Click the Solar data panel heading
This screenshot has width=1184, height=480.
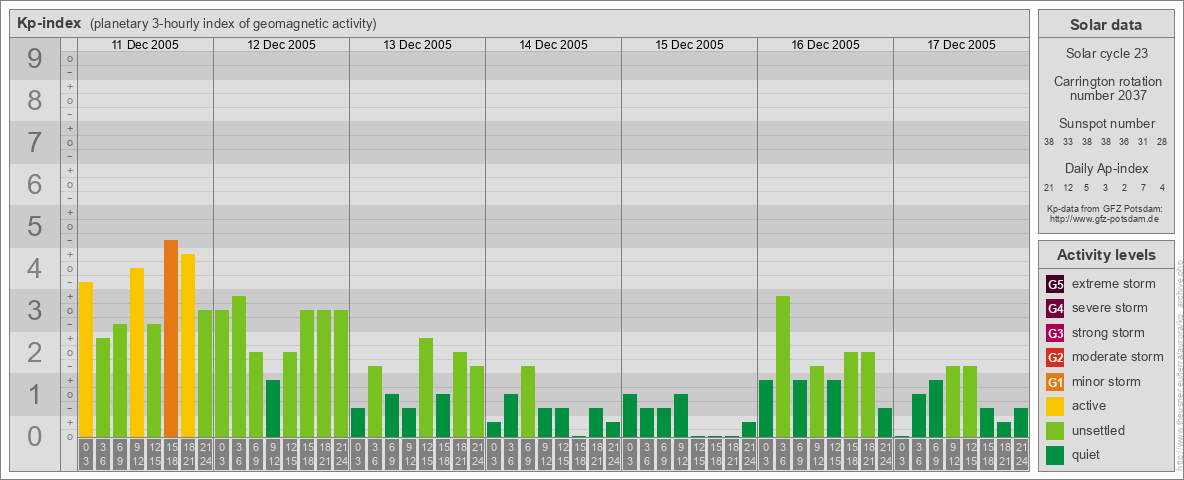(1106, 24)
